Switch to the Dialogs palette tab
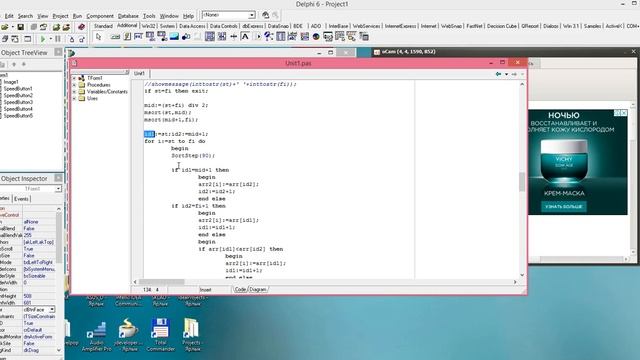 click(550, 26)
